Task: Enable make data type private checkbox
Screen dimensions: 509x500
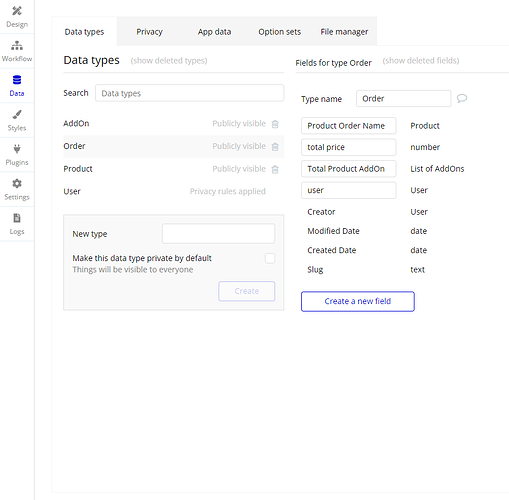Action: 270,258
